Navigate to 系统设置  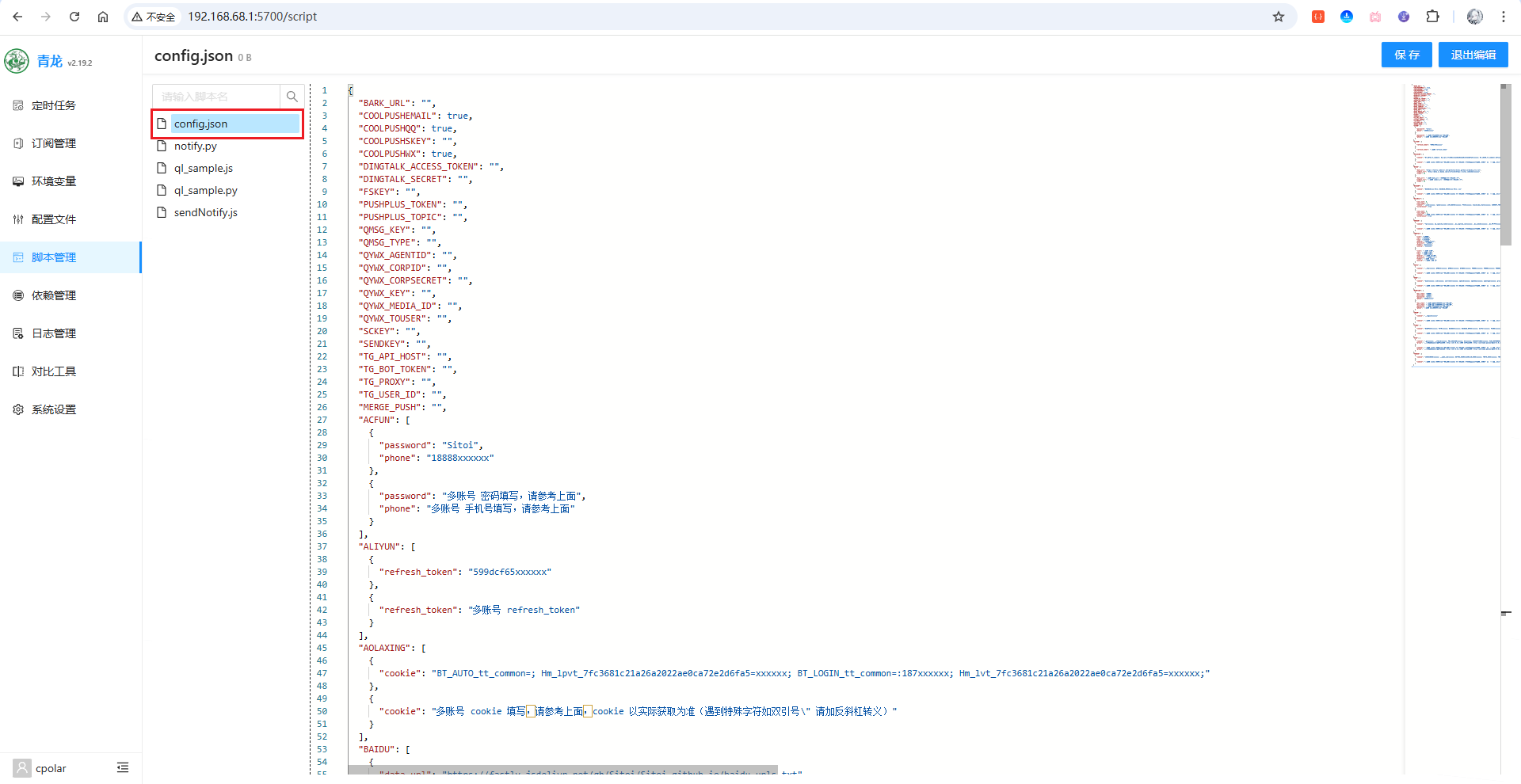[x=54, y=409]
